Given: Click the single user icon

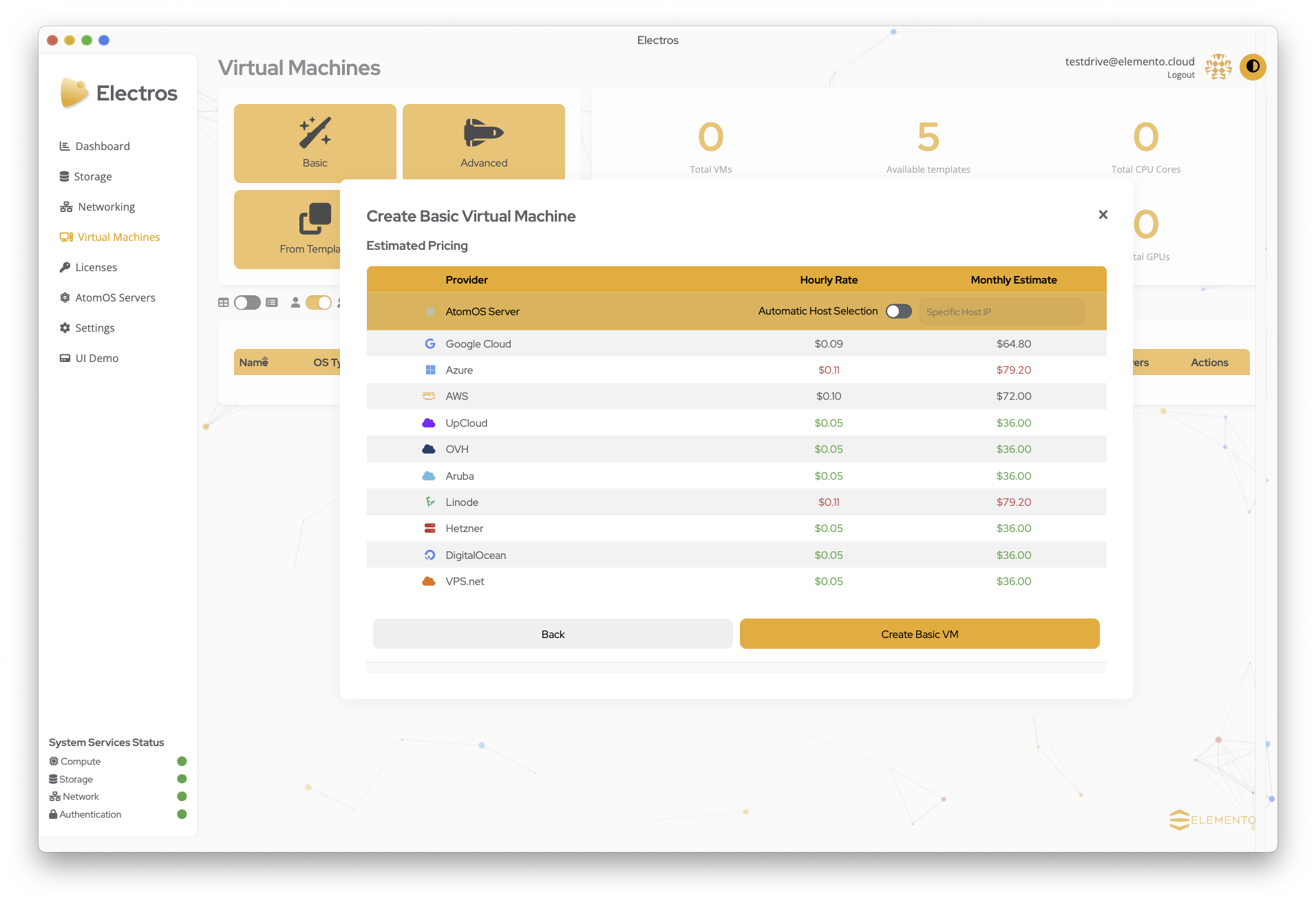Looking at the screenshot, I should [295, 302].
